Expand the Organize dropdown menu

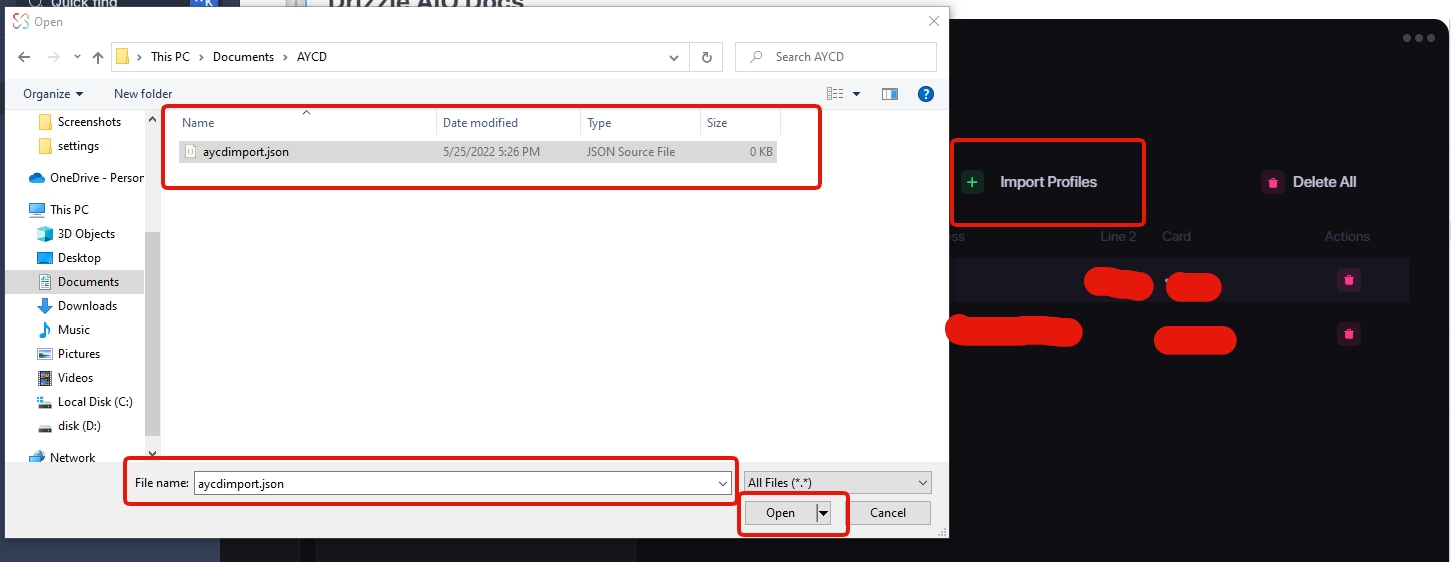(x=54, y=93)
